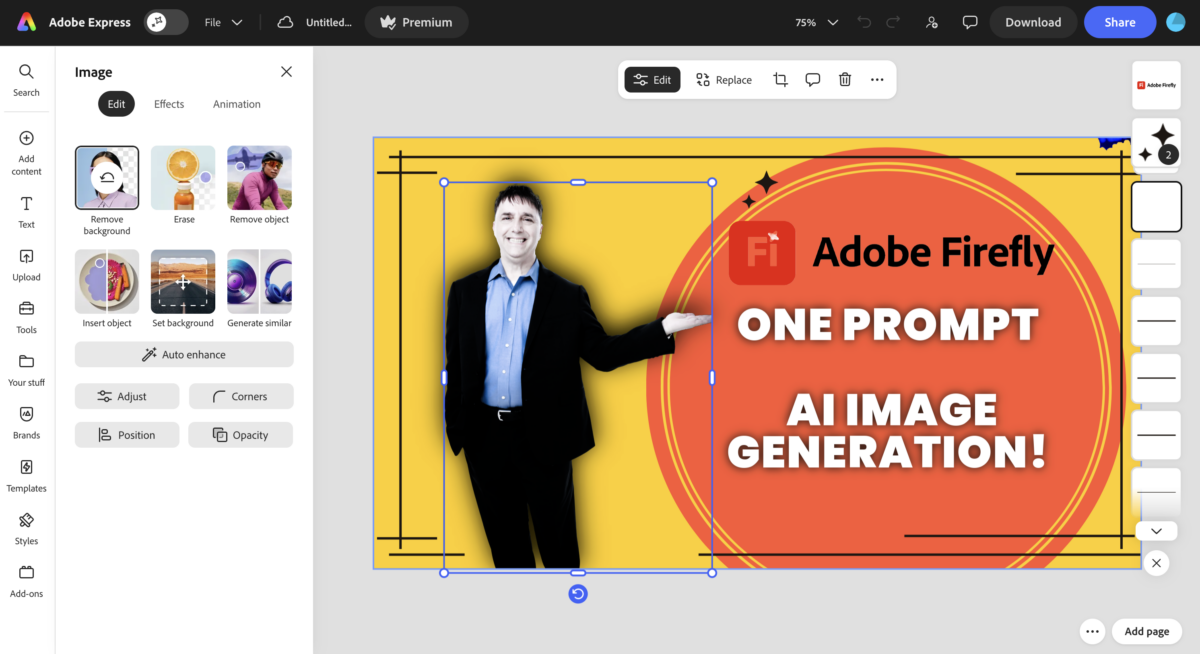Close the Image panel
The width and height of the screenshot is (1200, 654).
coord(286,72)
